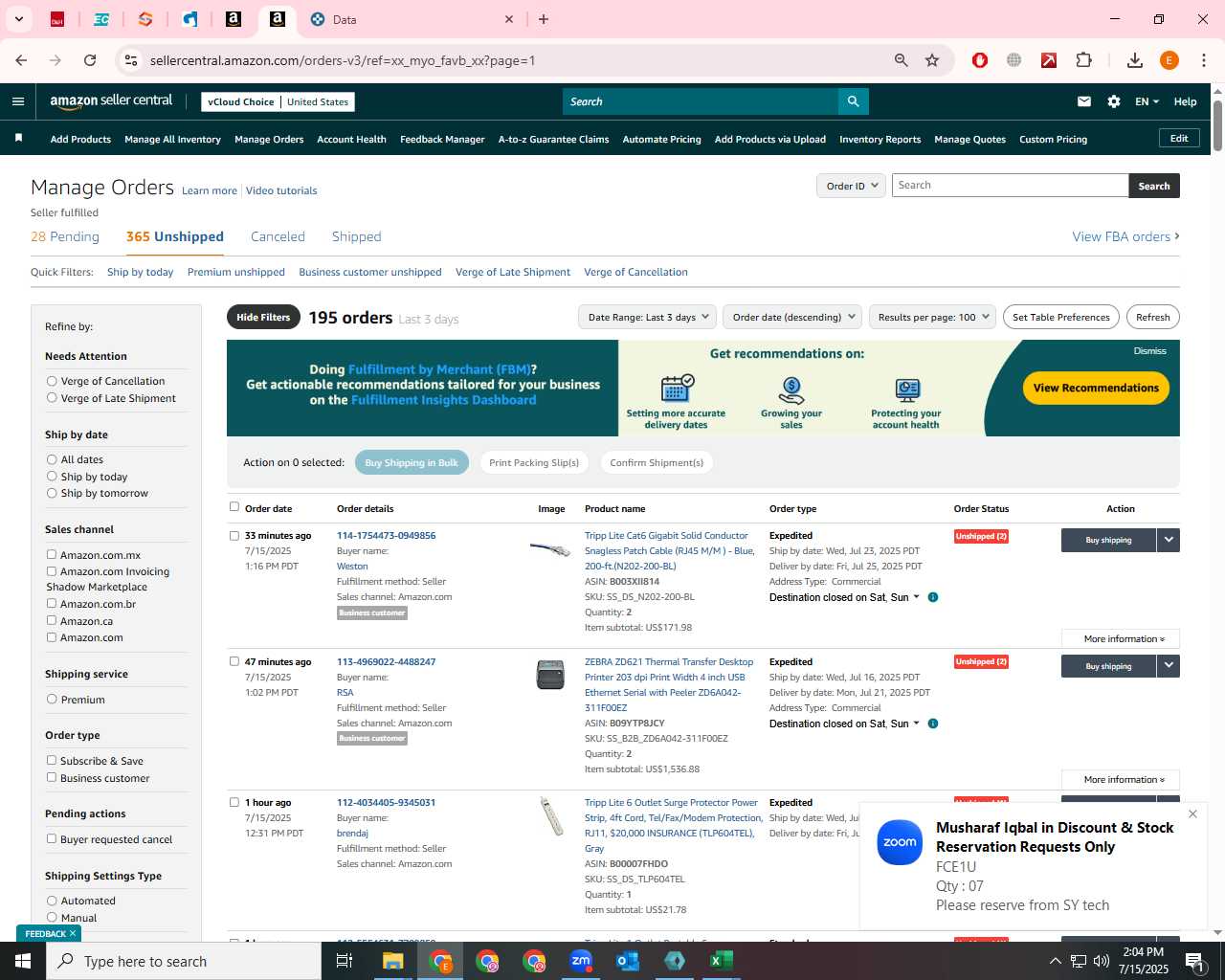Close the Zoom notification popup
This screenshot has height=980, width=1225.
(x=1192, y=814)
